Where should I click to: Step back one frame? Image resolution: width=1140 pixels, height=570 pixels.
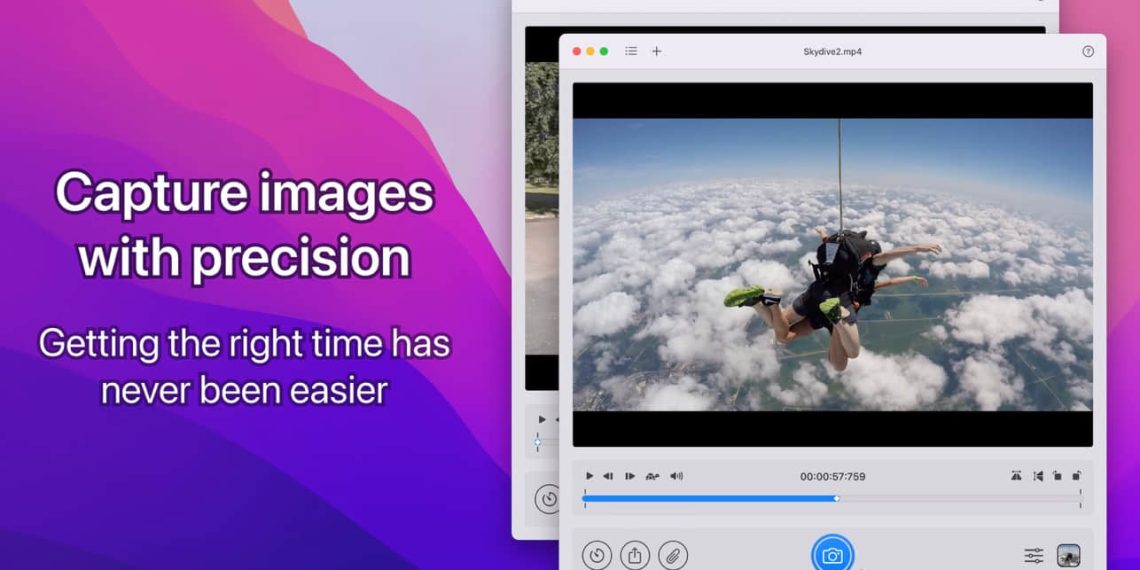click(608, 476)
